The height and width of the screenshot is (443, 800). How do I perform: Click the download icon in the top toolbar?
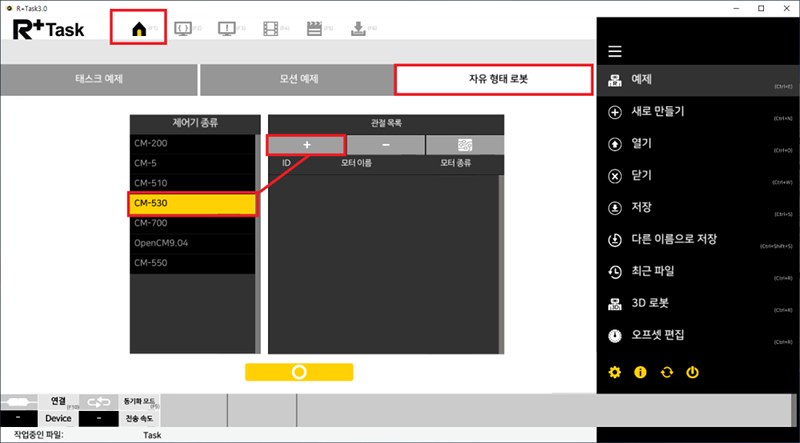point(358,28)
